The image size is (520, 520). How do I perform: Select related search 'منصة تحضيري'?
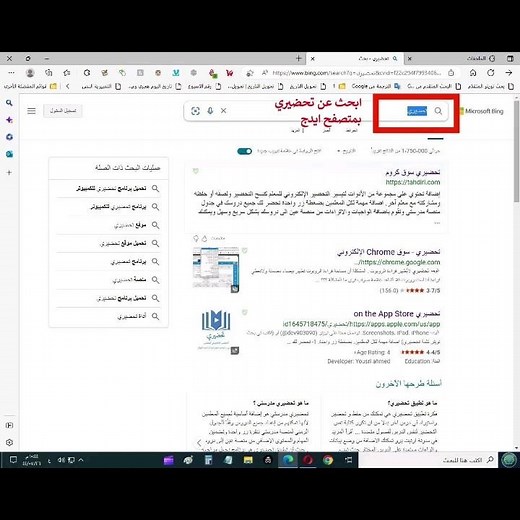(x=108, y=280)
